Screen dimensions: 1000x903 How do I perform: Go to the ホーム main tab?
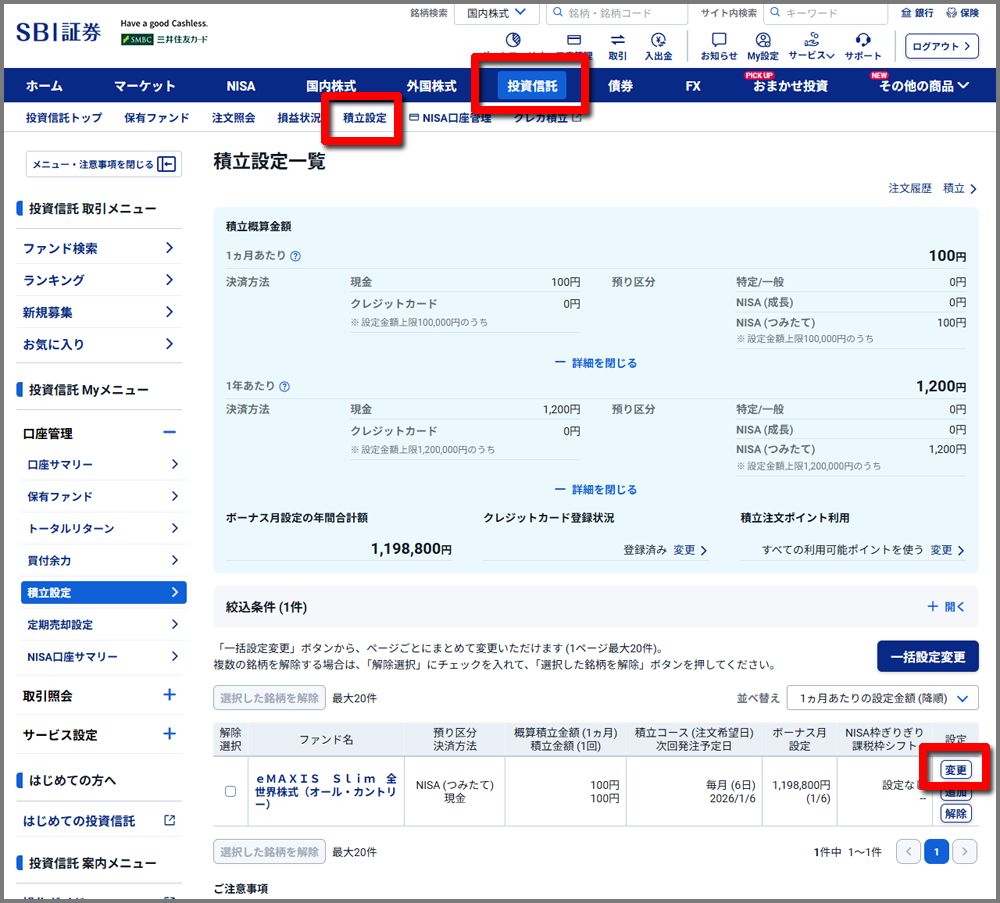[44, 86]
